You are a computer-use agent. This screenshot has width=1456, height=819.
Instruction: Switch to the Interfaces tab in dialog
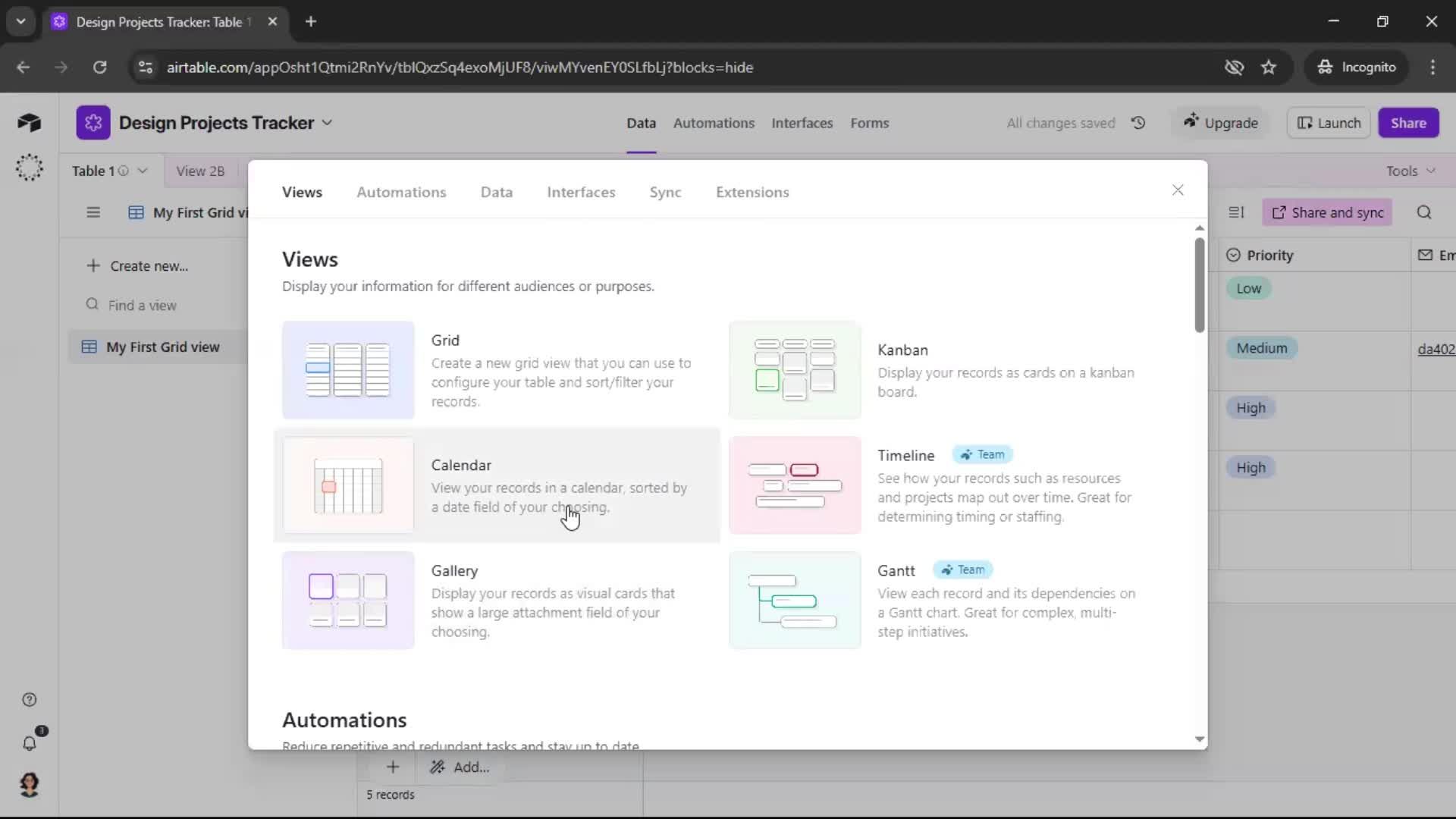[x=581, y=193]
